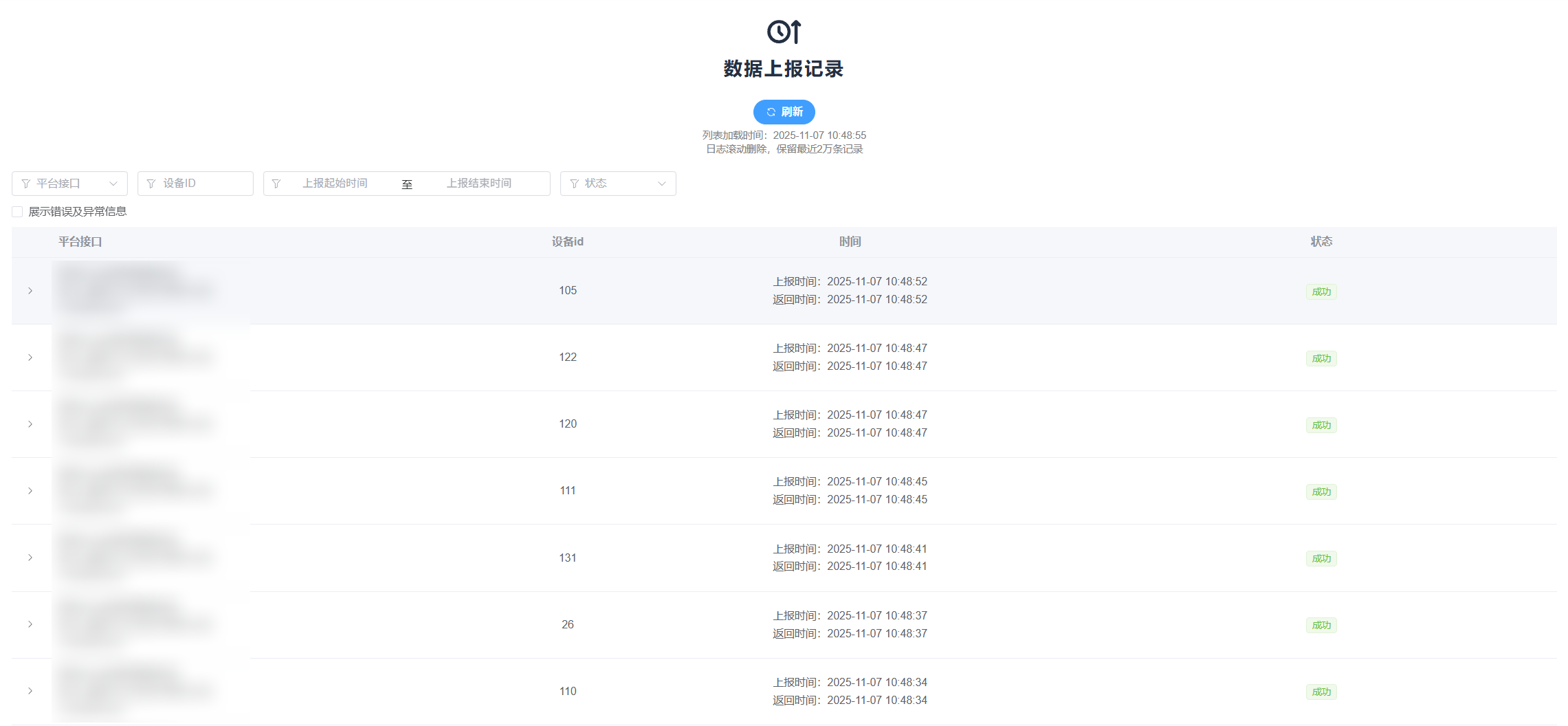Click the 上报起始时间 start time field
The height and width of the screenshot is (726, 1568).
pos(335,184)
